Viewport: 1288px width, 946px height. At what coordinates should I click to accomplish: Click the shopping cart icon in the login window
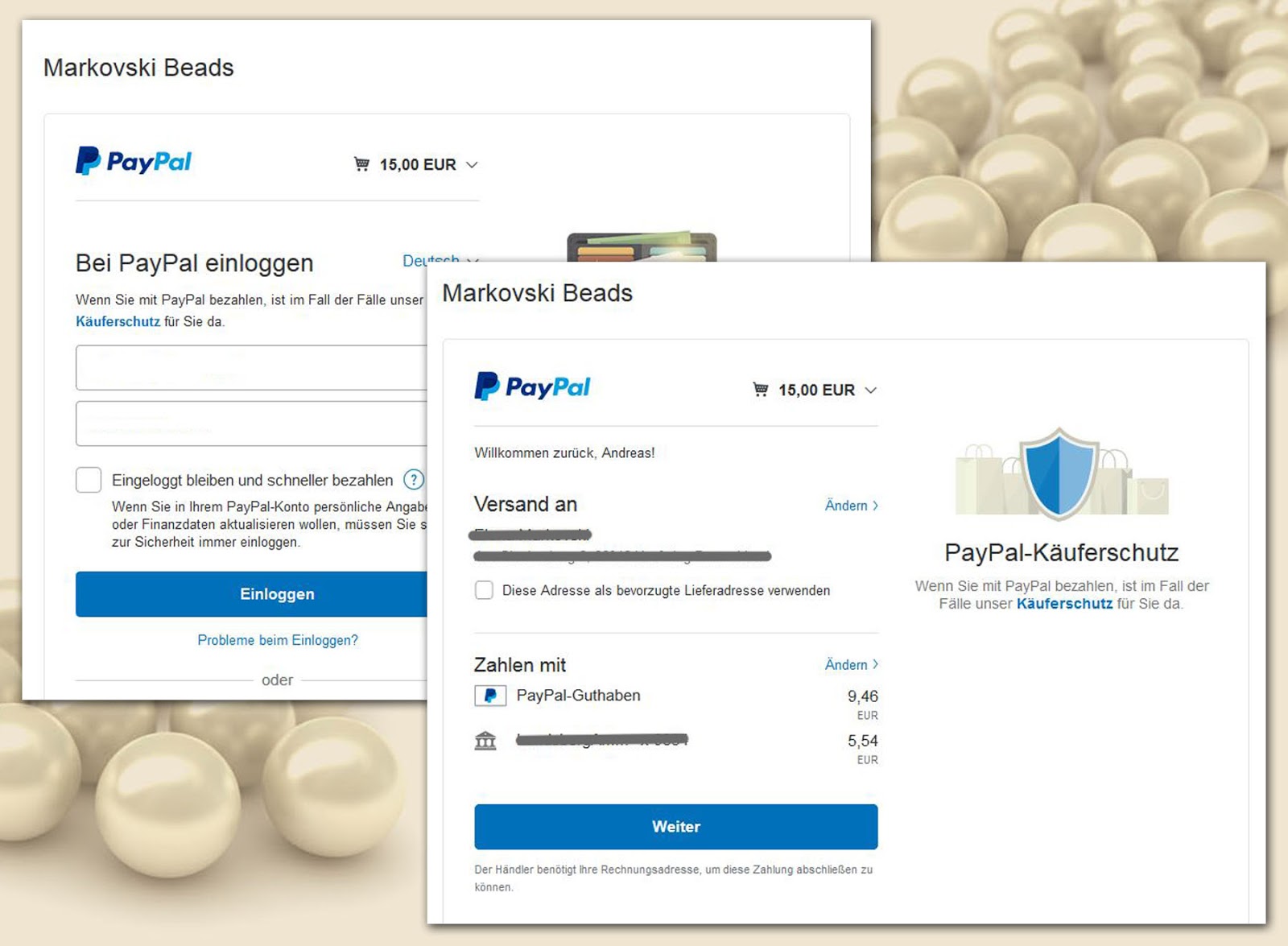click(x=361, y=164)
